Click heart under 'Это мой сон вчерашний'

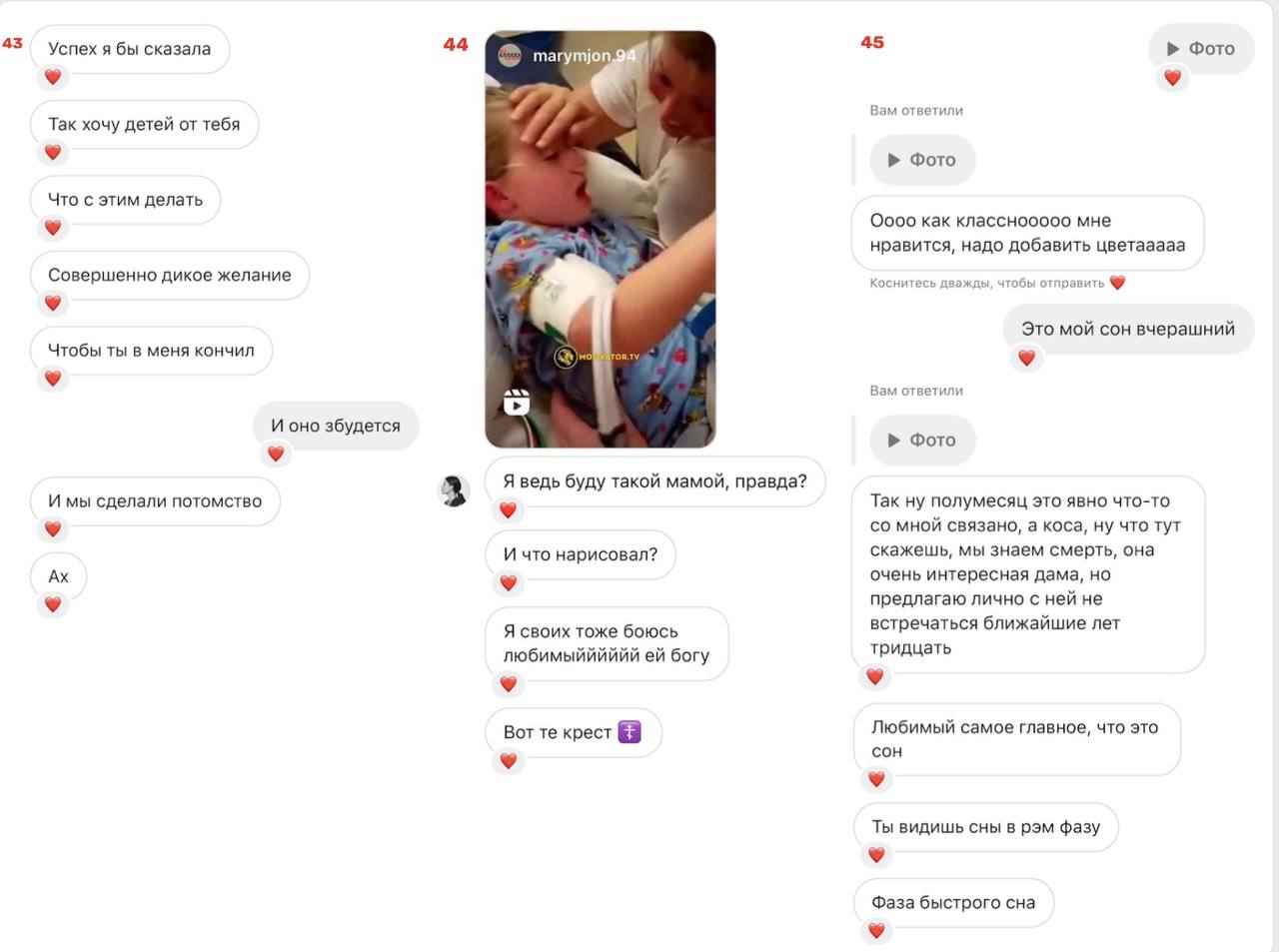pyautogui.click(x=1026, y=358)
